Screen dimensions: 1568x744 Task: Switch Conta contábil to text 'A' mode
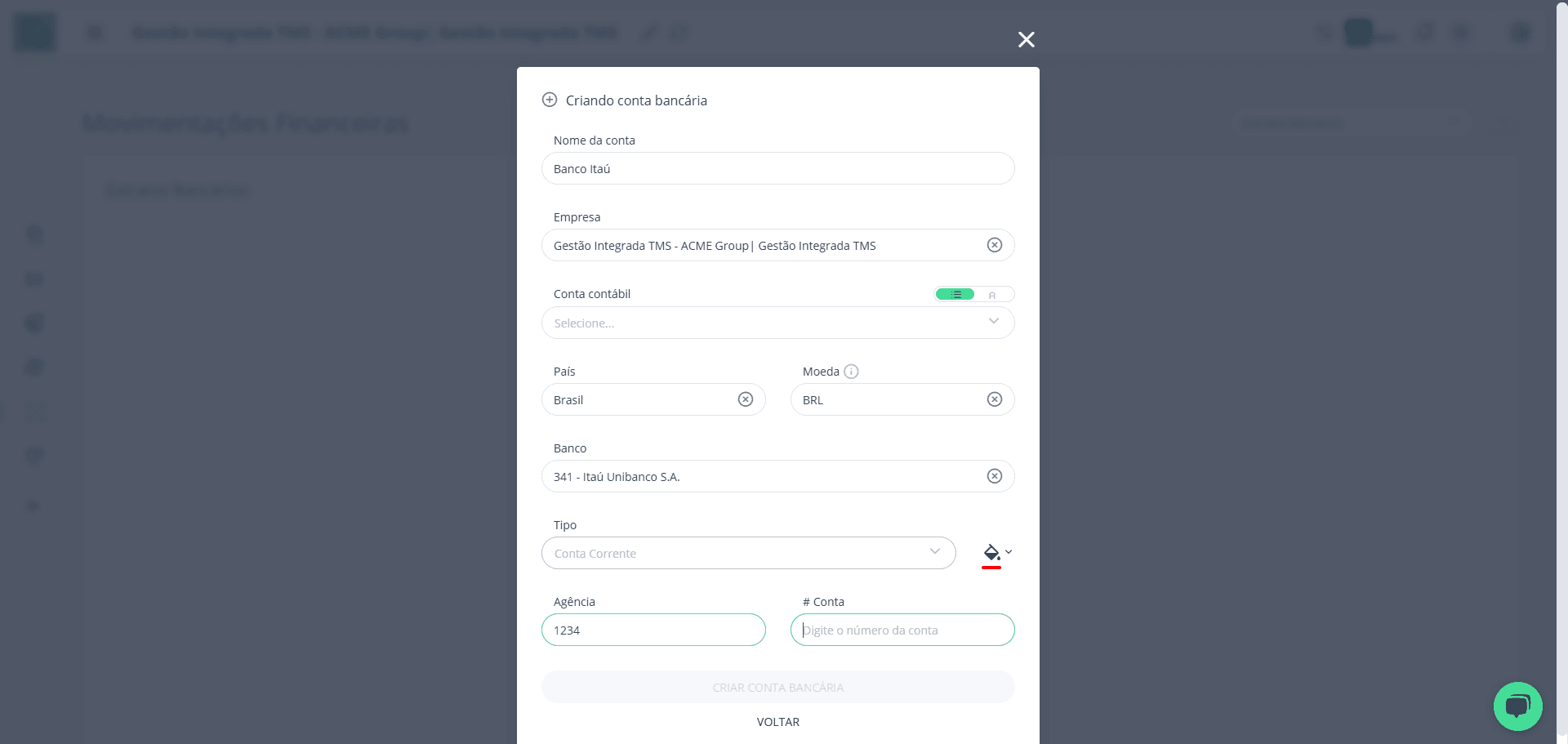click(993, 295)
